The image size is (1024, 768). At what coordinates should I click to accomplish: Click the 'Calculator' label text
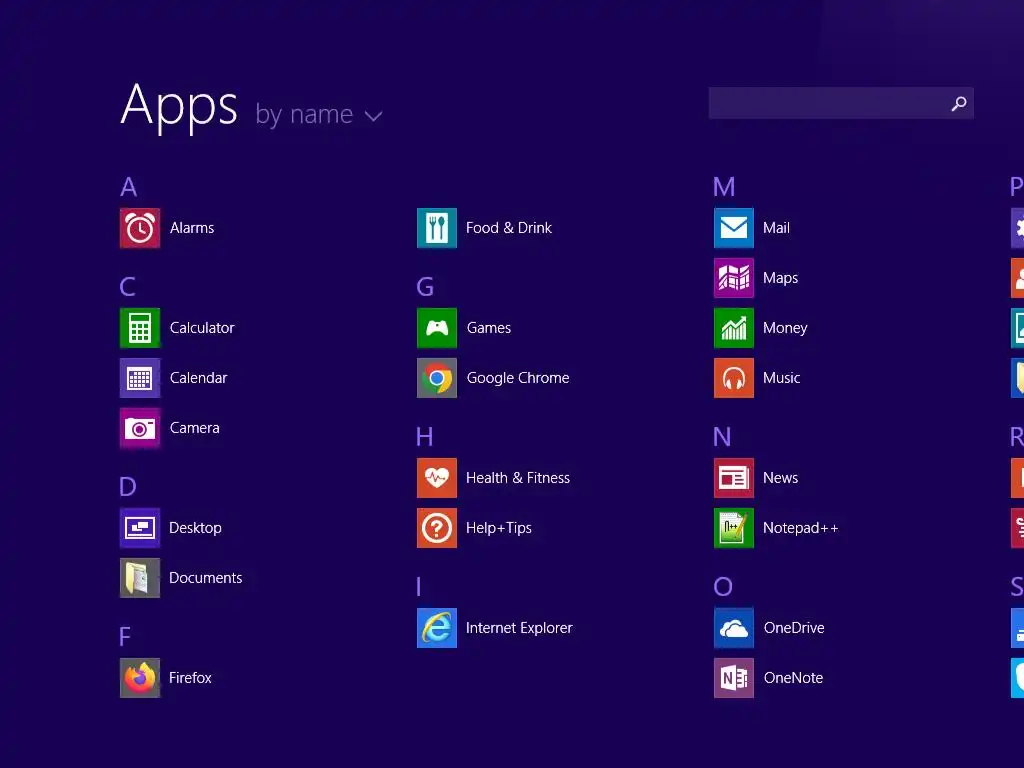click(202, 328)
